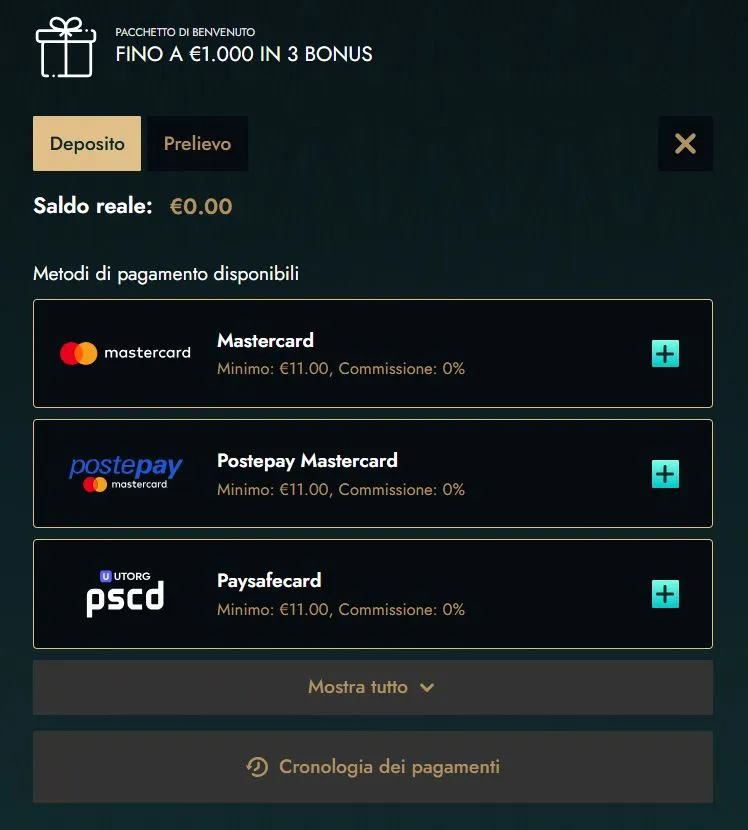Expand Postepay Mastercard with plus icon
Image resolution: width=748 pixels, height=830 pixels.
665,473
